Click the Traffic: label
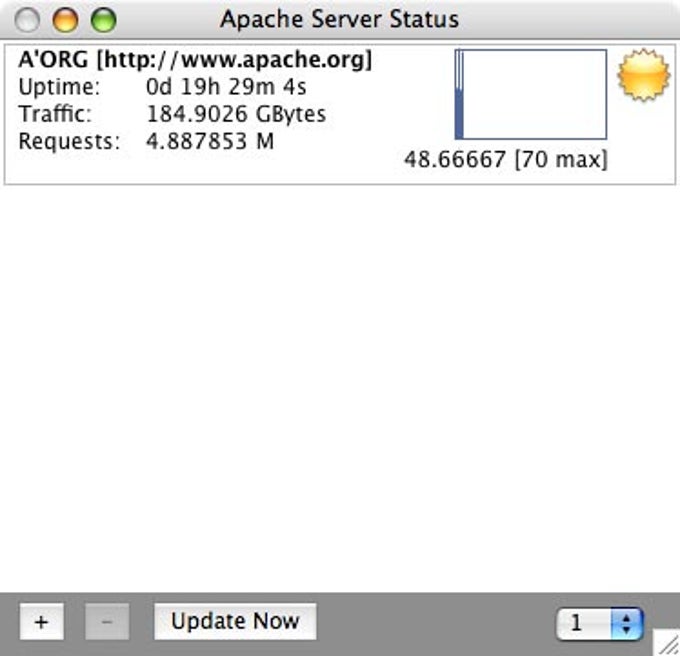This screenshot has height=656, width=680. click(55, 114)
